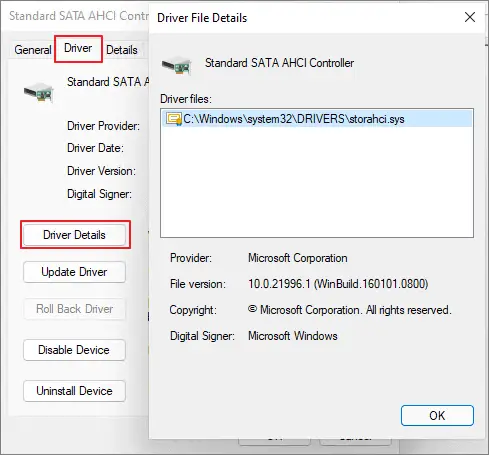Click the file version 10.0.21996.1 value
489x455 pixels.
338,284
